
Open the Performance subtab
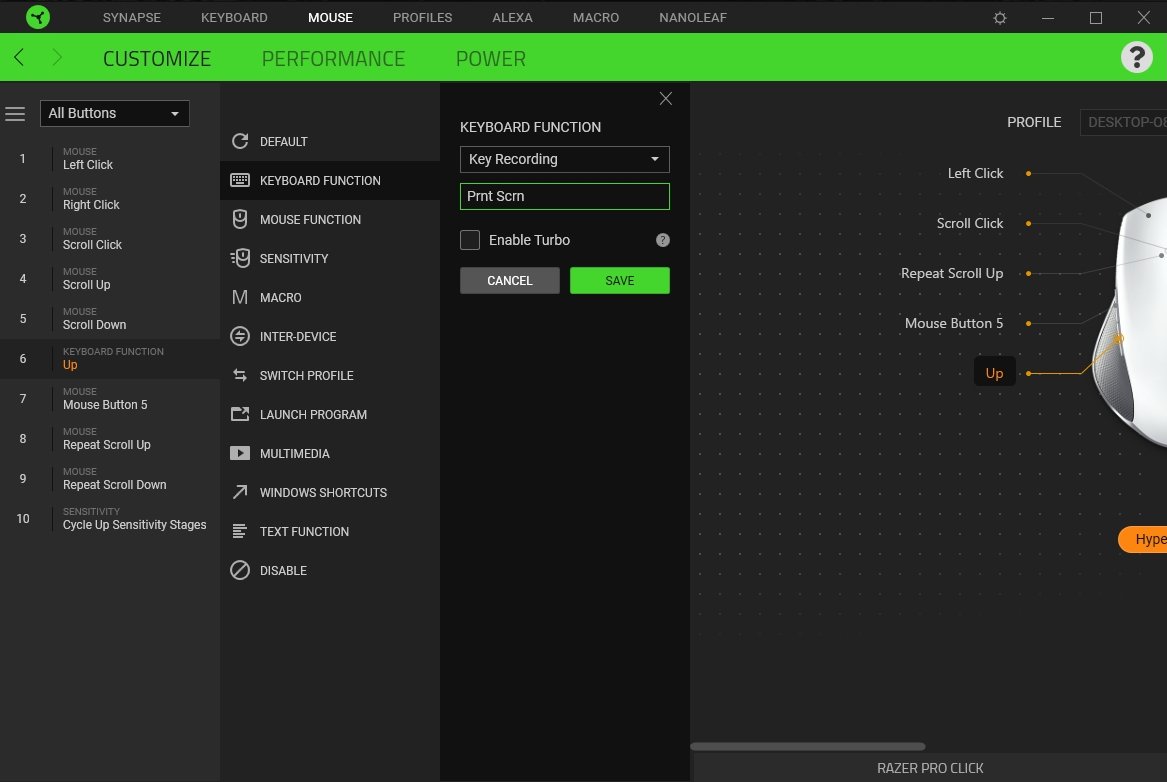[x=333, y=58]
